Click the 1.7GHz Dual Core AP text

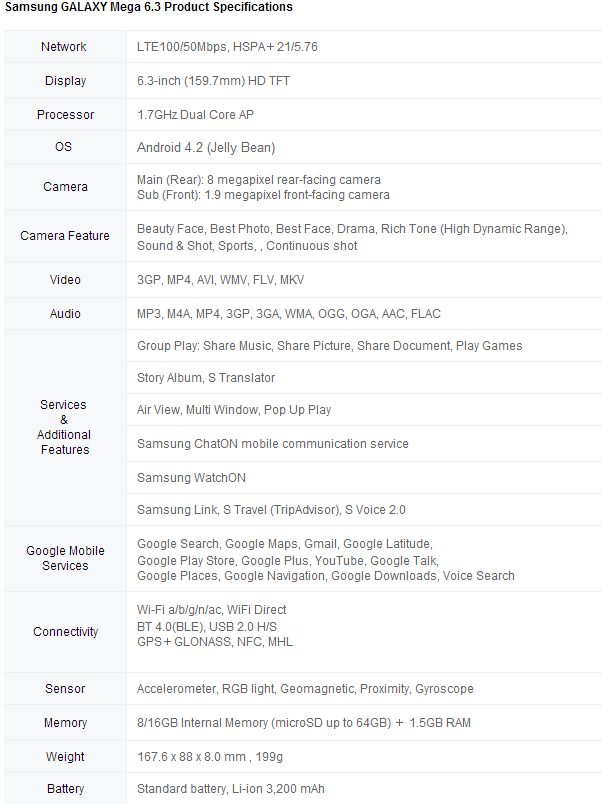(195, 115)
